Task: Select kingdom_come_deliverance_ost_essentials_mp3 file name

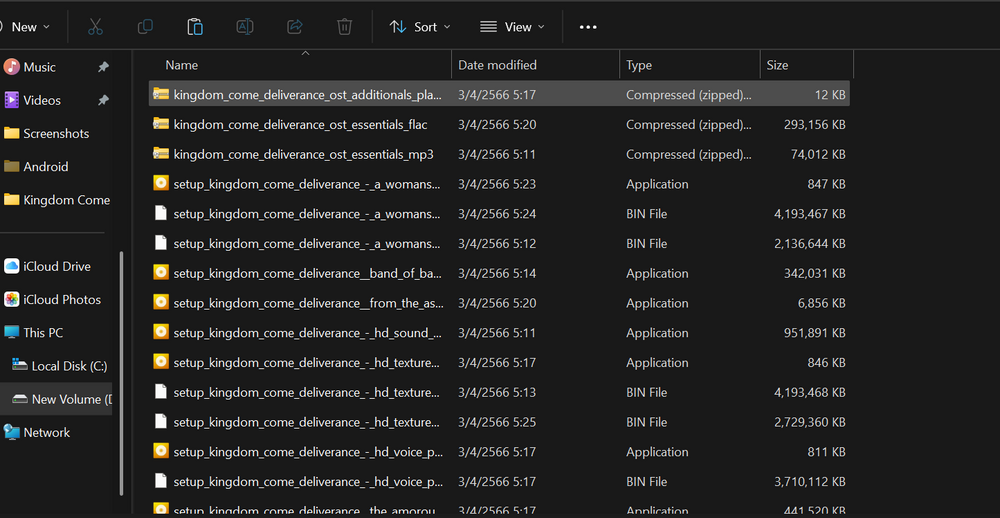Action: point(304,154)
